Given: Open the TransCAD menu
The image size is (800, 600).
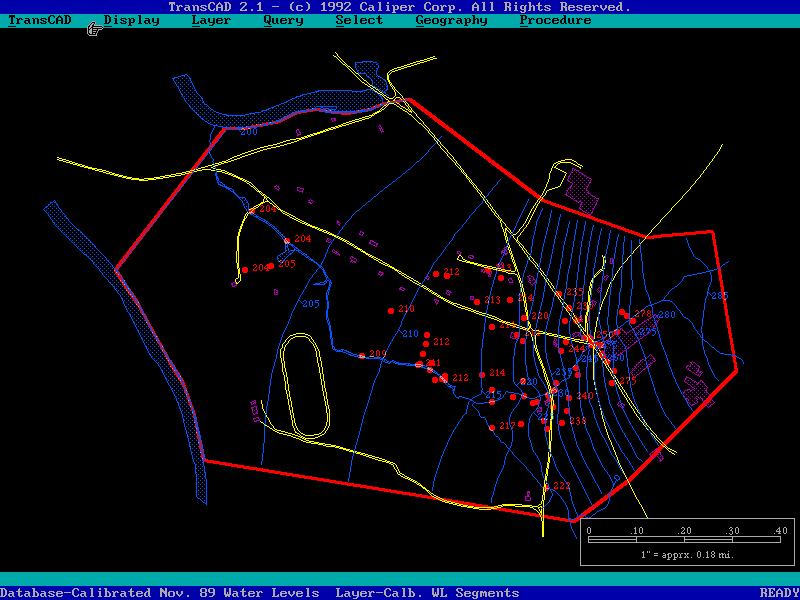Looking at the screenshot, I should click(40, 20).
